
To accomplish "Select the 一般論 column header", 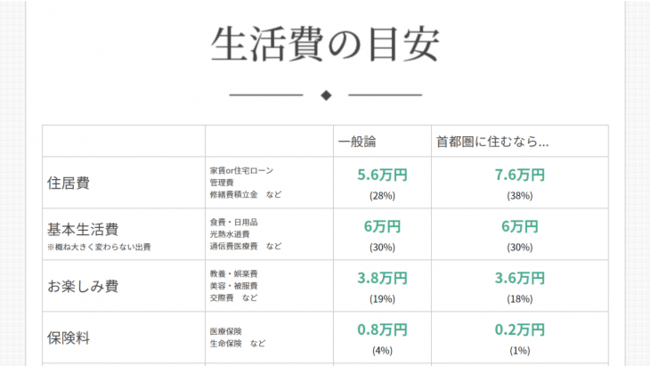I will (357, 142).
